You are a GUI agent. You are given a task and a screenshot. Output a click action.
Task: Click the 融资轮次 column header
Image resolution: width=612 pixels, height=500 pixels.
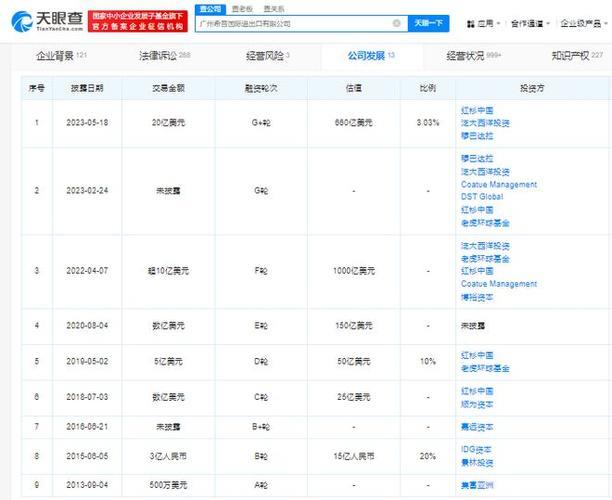(x=261, y=88)
